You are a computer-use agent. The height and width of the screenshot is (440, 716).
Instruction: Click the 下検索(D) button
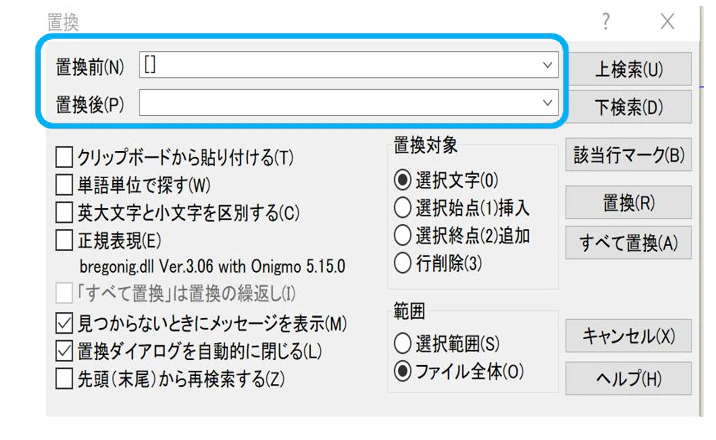[628, 107]
